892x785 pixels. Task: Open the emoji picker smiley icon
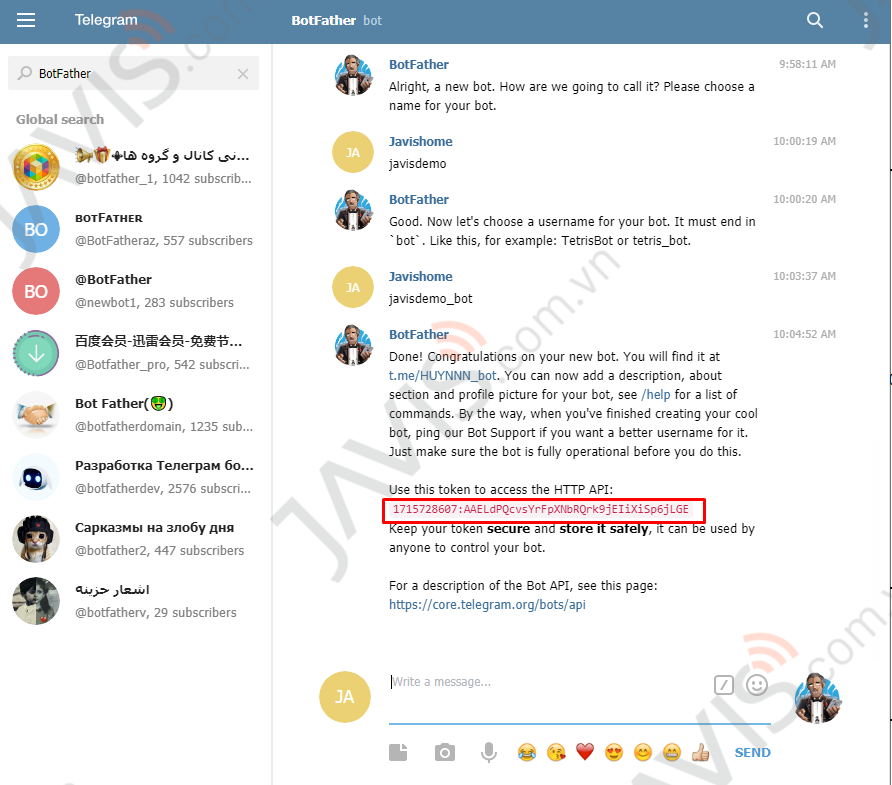pyautogui.click(x=757, y=685)
